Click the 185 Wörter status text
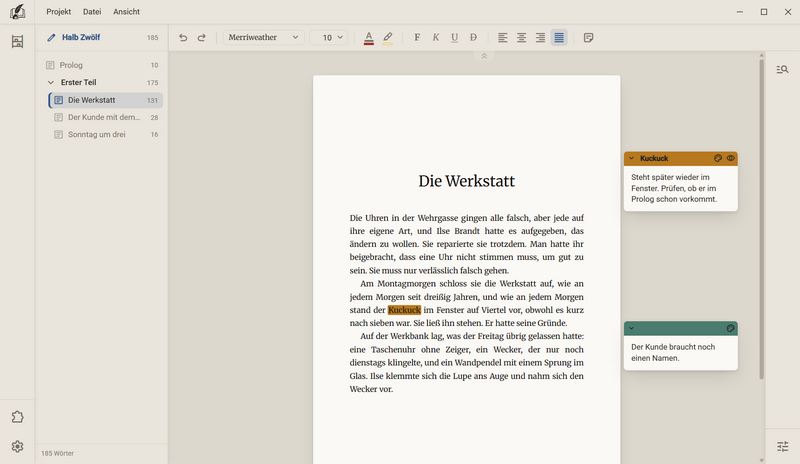 (58, 453)
